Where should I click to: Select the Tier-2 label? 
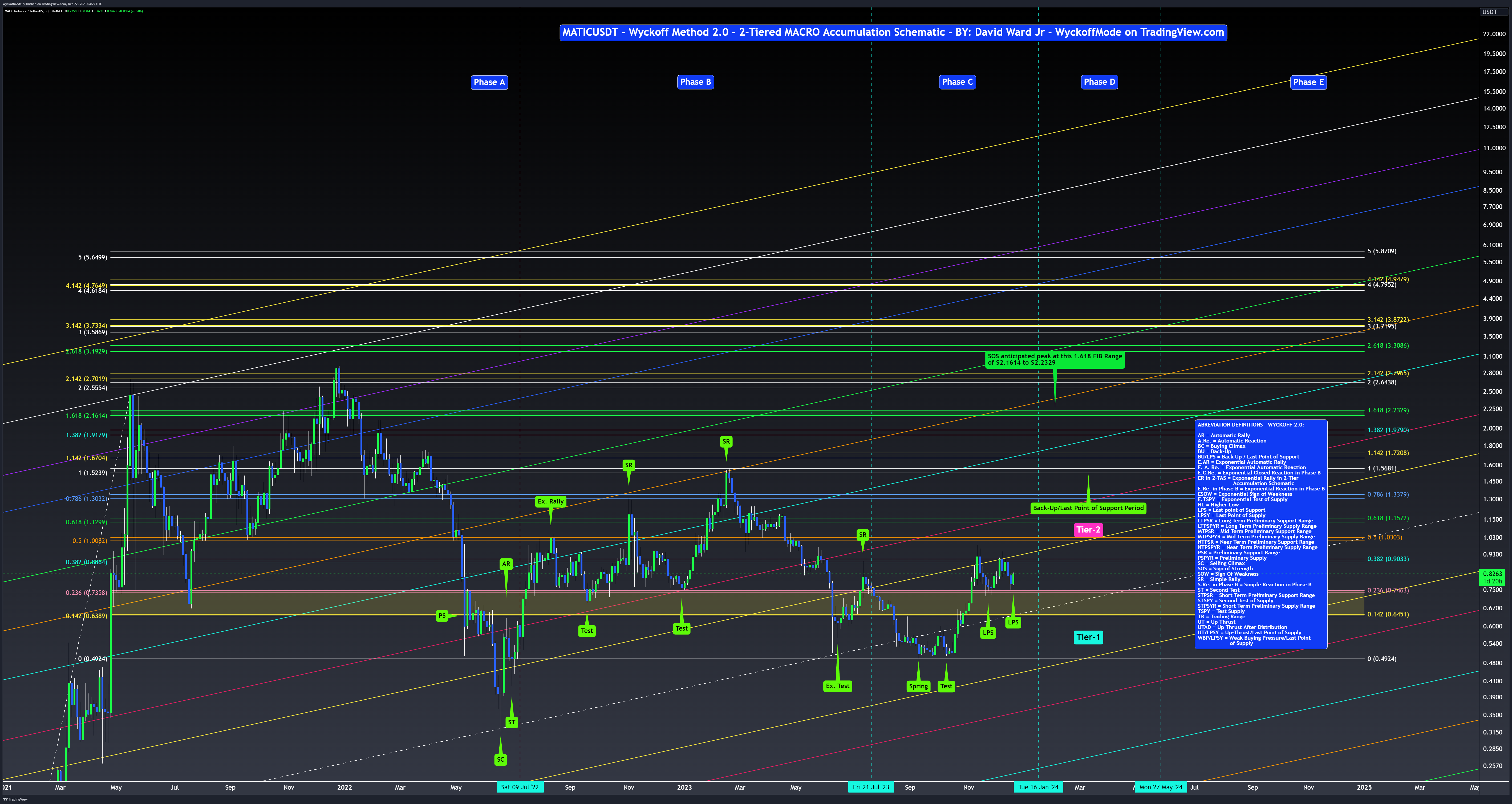click(1088, 530)
